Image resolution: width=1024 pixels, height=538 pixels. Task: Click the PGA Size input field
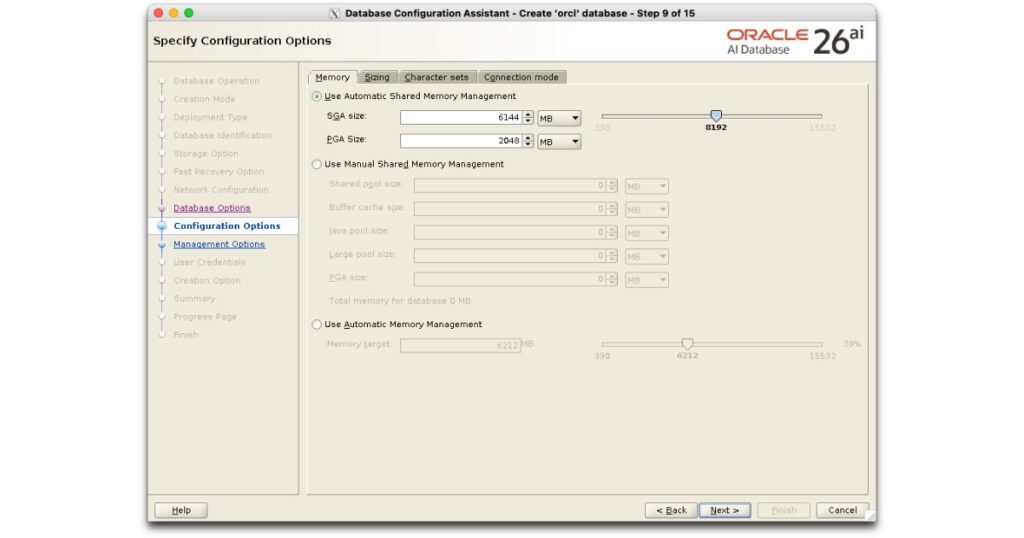click(x=461, y=141)
